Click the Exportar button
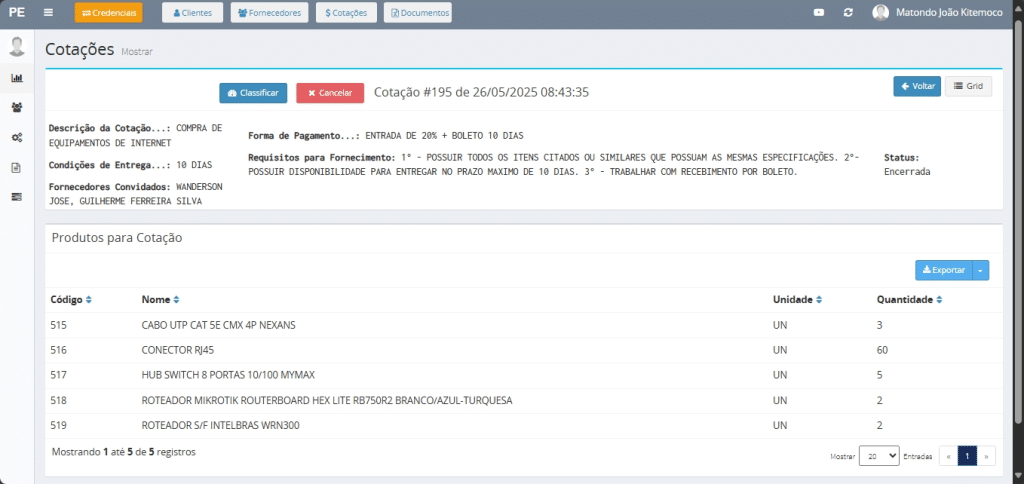This screenshot has height=484, width=1024. [x=944, y=270]
